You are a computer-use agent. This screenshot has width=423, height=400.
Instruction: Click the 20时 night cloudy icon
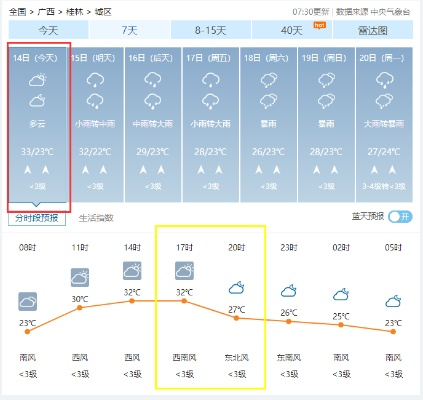click(x=236, y=288)
